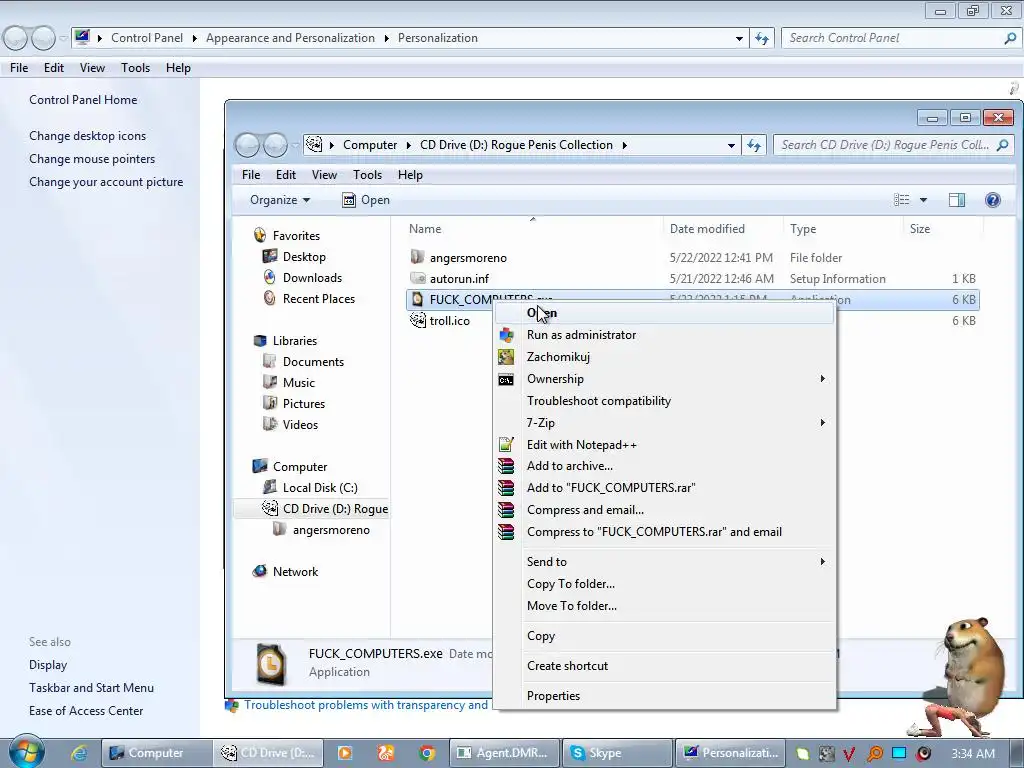Click WinRAR icon beside Add to archive...

tap(506, 466)
